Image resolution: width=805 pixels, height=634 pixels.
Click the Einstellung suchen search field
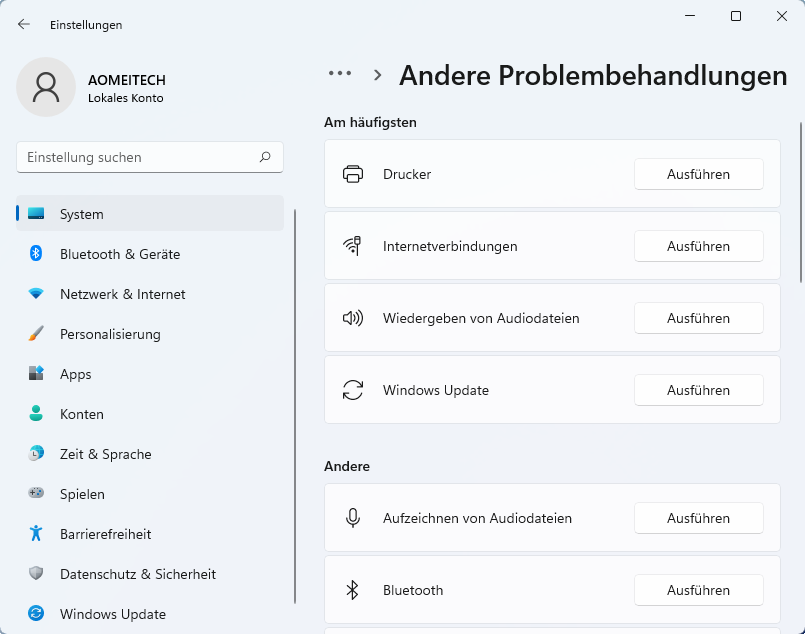[x=135, y=157]
